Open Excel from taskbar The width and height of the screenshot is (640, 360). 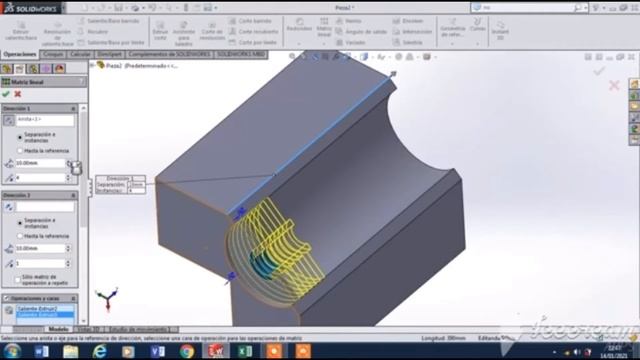click(245, 351)
